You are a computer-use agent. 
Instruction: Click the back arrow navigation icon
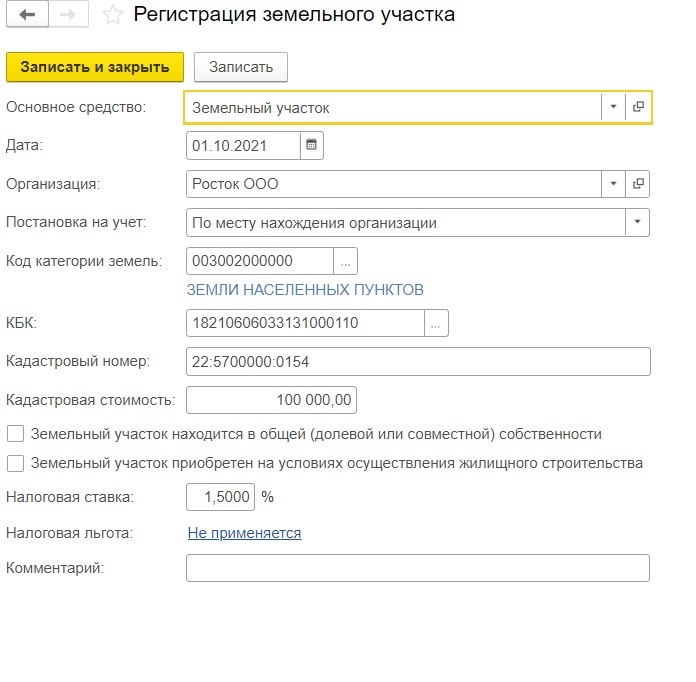[27, 15]
